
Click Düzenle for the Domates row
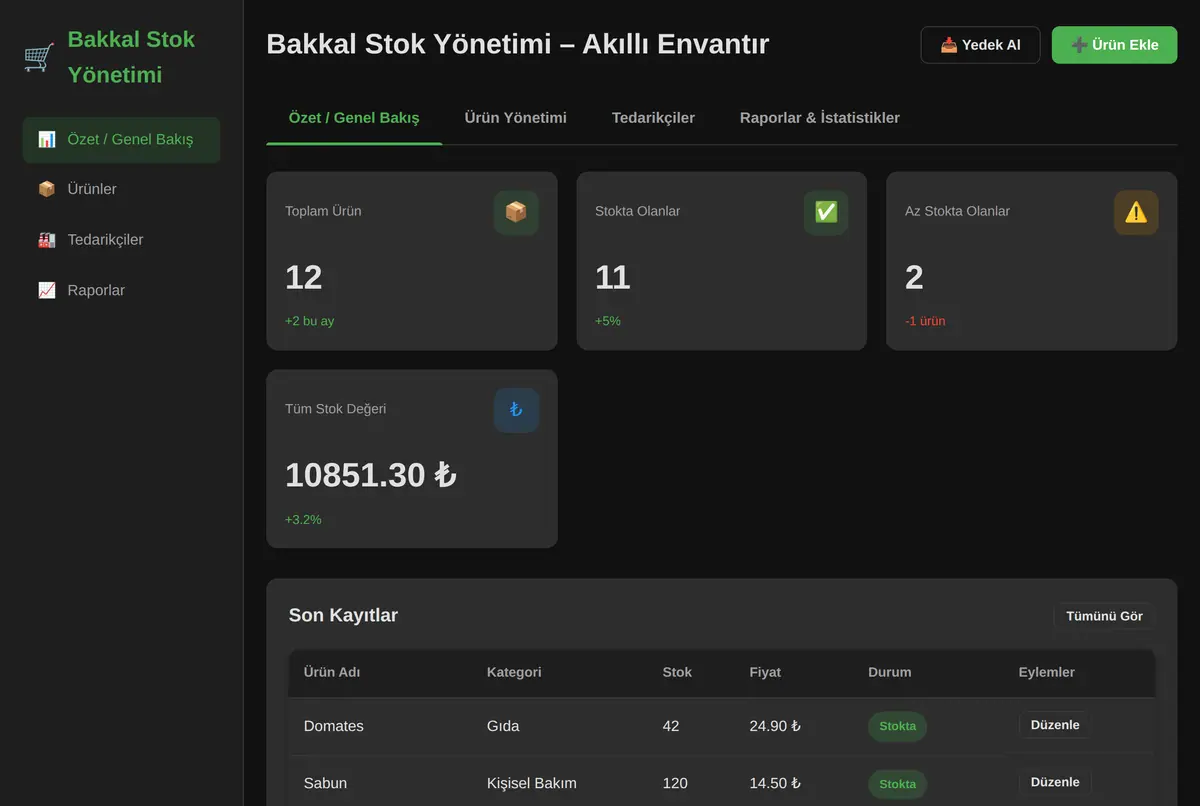coord(1055,725)
